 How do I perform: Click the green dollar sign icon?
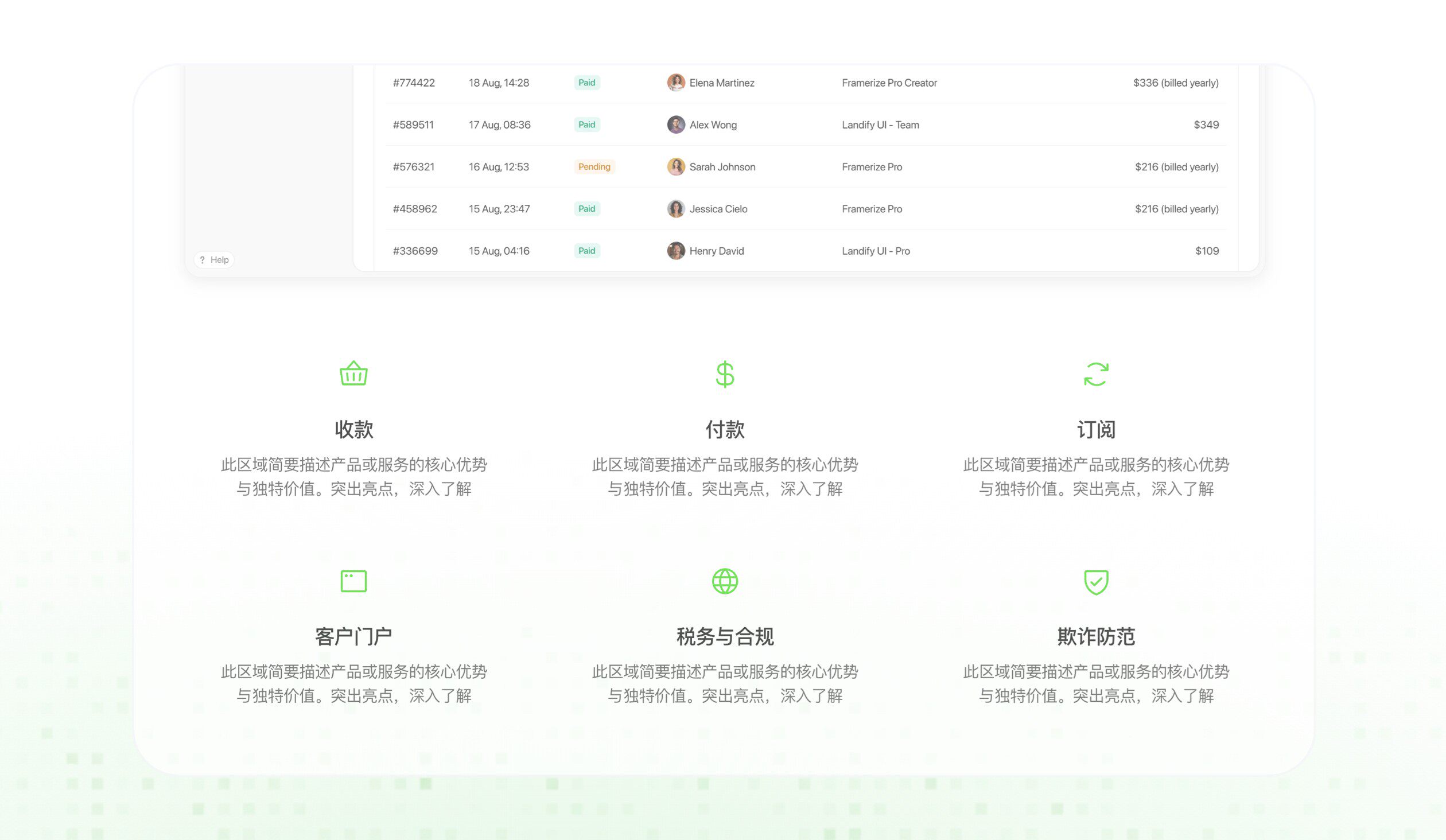click(x=725, y=374)
